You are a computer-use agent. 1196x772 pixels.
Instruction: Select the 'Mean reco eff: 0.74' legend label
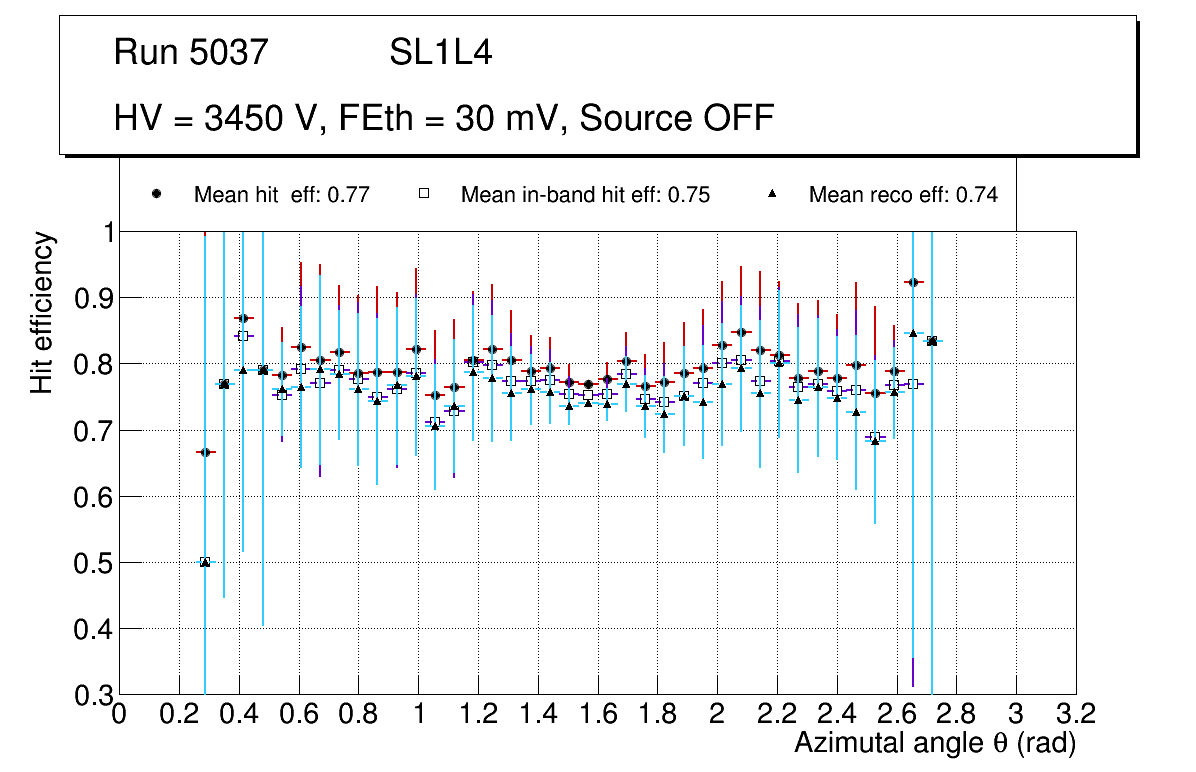point(903,195)
